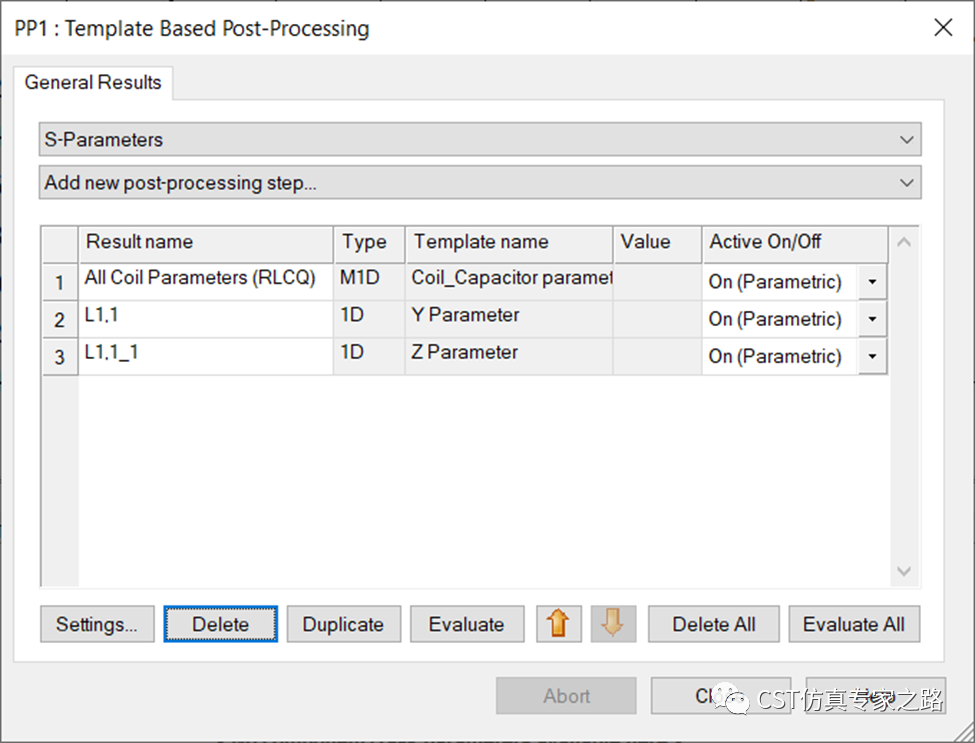Image resolution: width=975 pixels, height=743 pixels.
Task: Run Evaluate All
Action: click(853, 624)
